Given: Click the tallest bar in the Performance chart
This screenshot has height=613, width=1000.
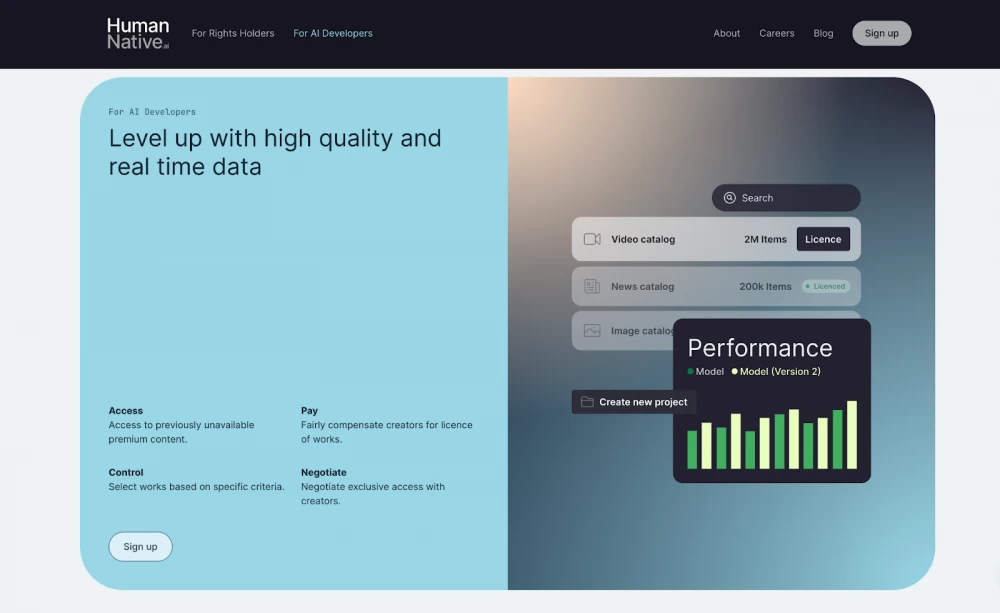Looking at the screenshot, I should (x=851, y=435).
